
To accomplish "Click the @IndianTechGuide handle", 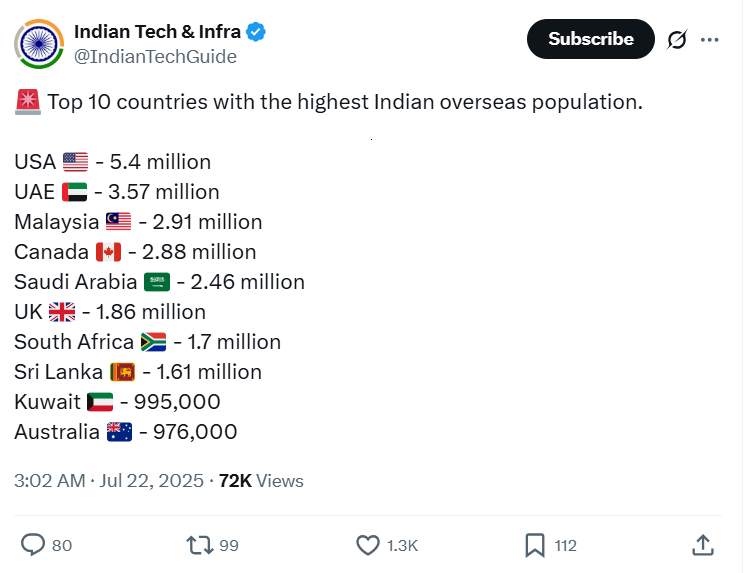I will [x=155, y=56].
